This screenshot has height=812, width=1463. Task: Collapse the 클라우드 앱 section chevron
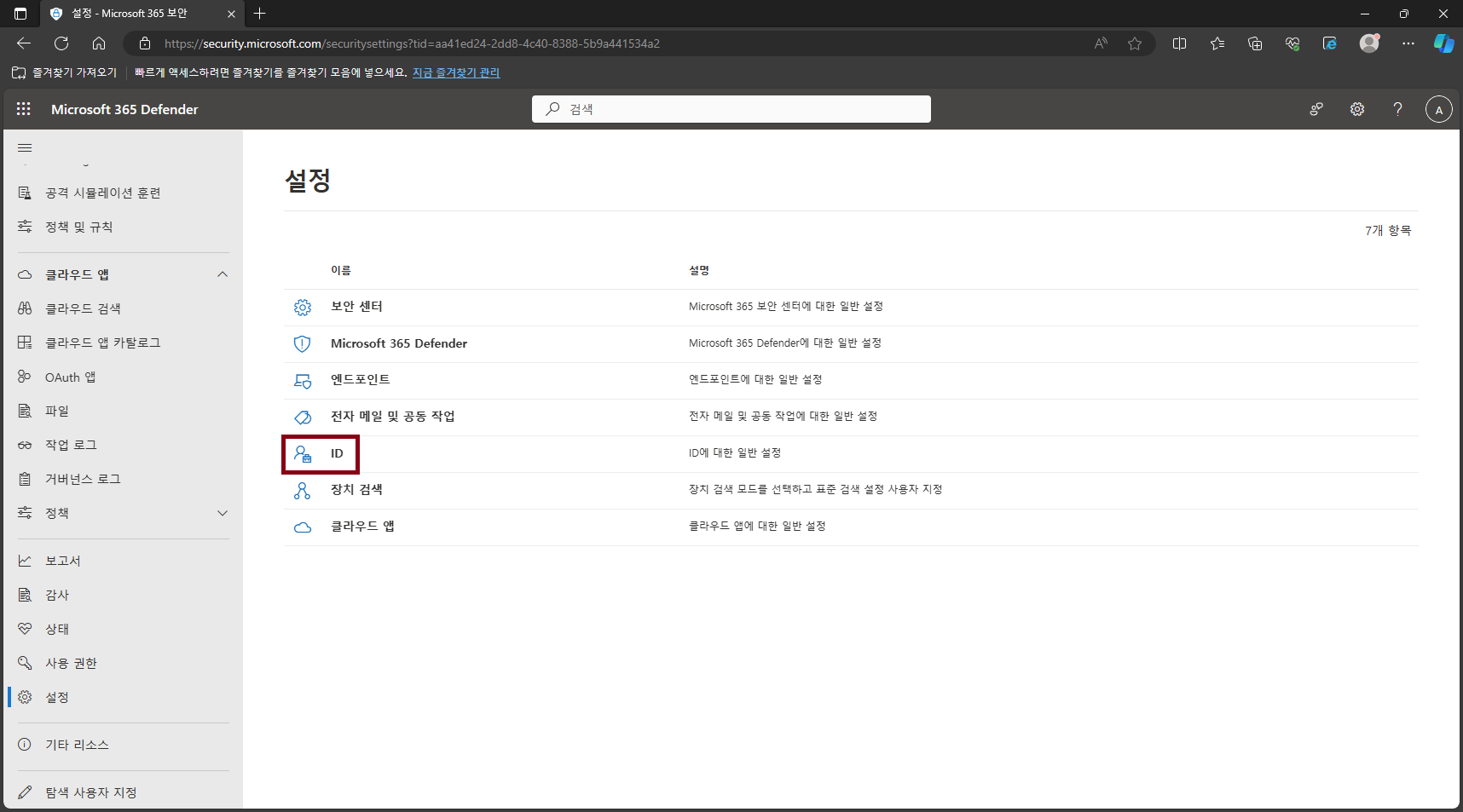coord(223,274)
